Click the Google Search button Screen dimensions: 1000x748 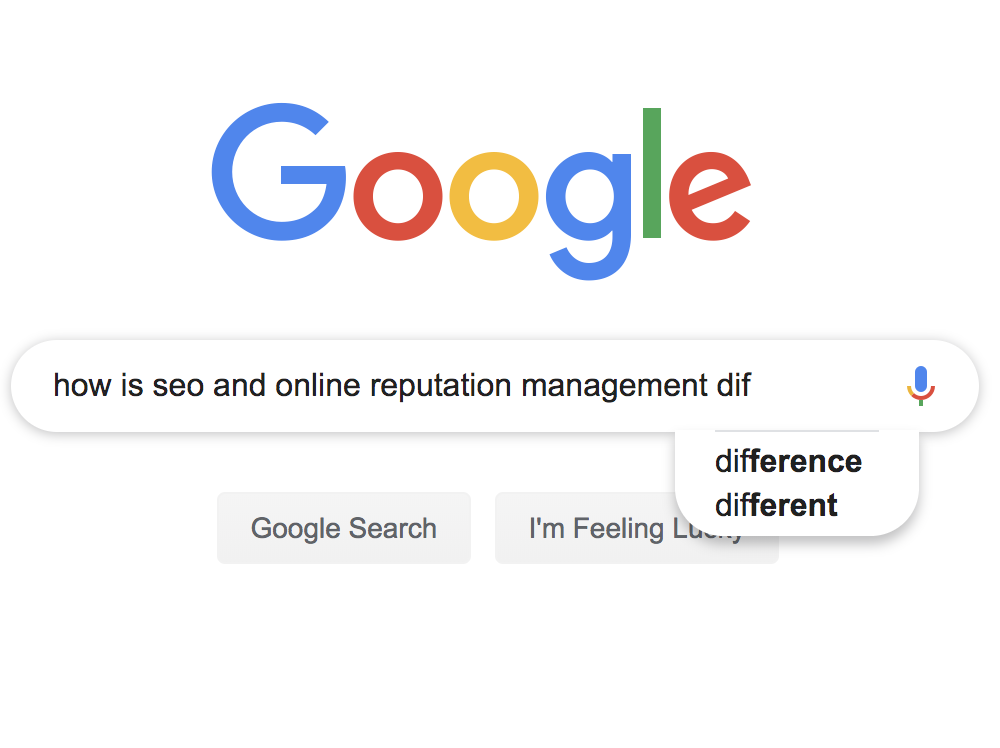(x=344, y=528)
